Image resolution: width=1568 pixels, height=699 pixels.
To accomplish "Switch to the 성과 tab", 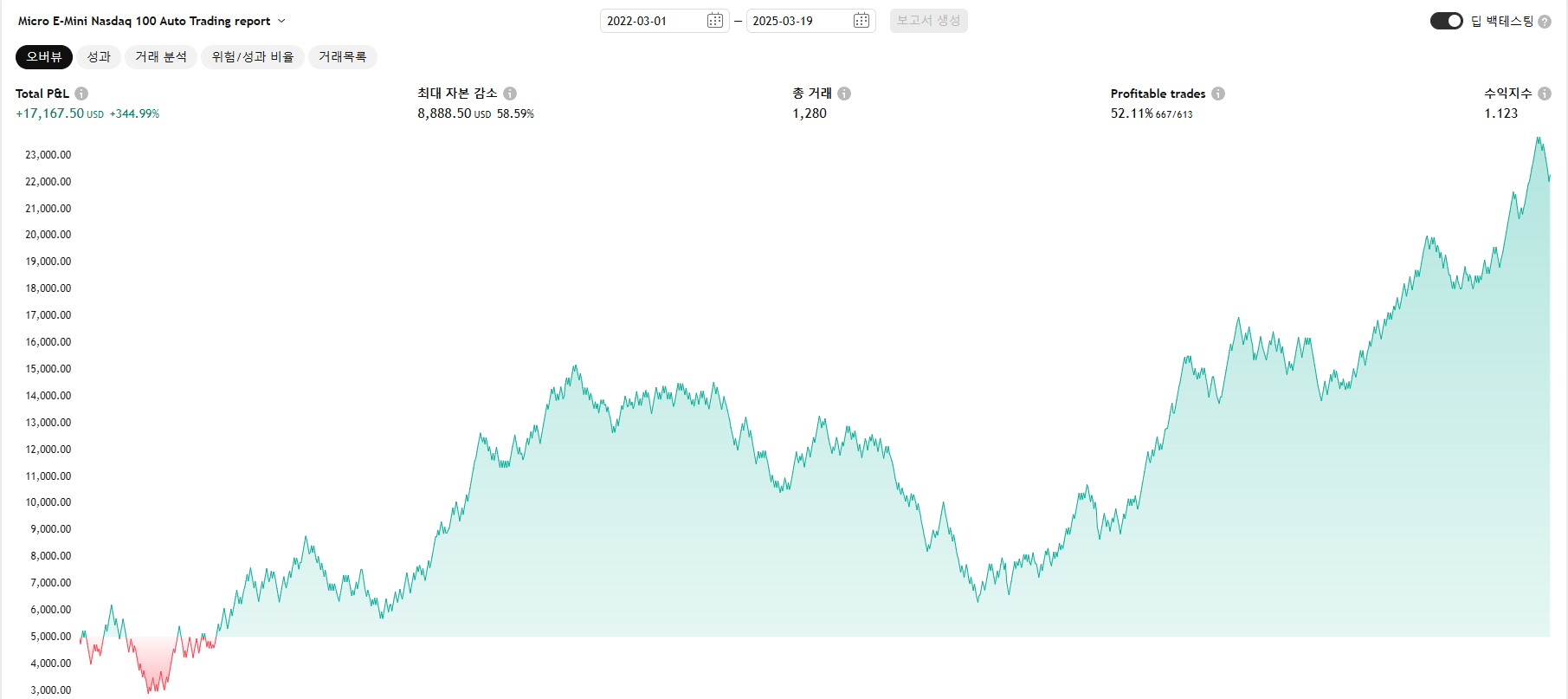I will (99, 57).
